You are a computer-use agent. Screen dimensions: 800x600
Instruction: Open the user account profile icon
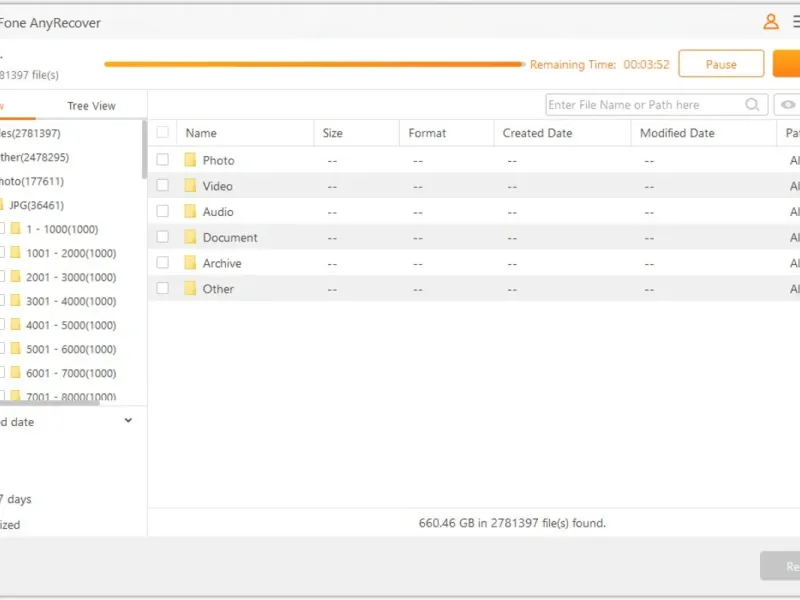771,22
